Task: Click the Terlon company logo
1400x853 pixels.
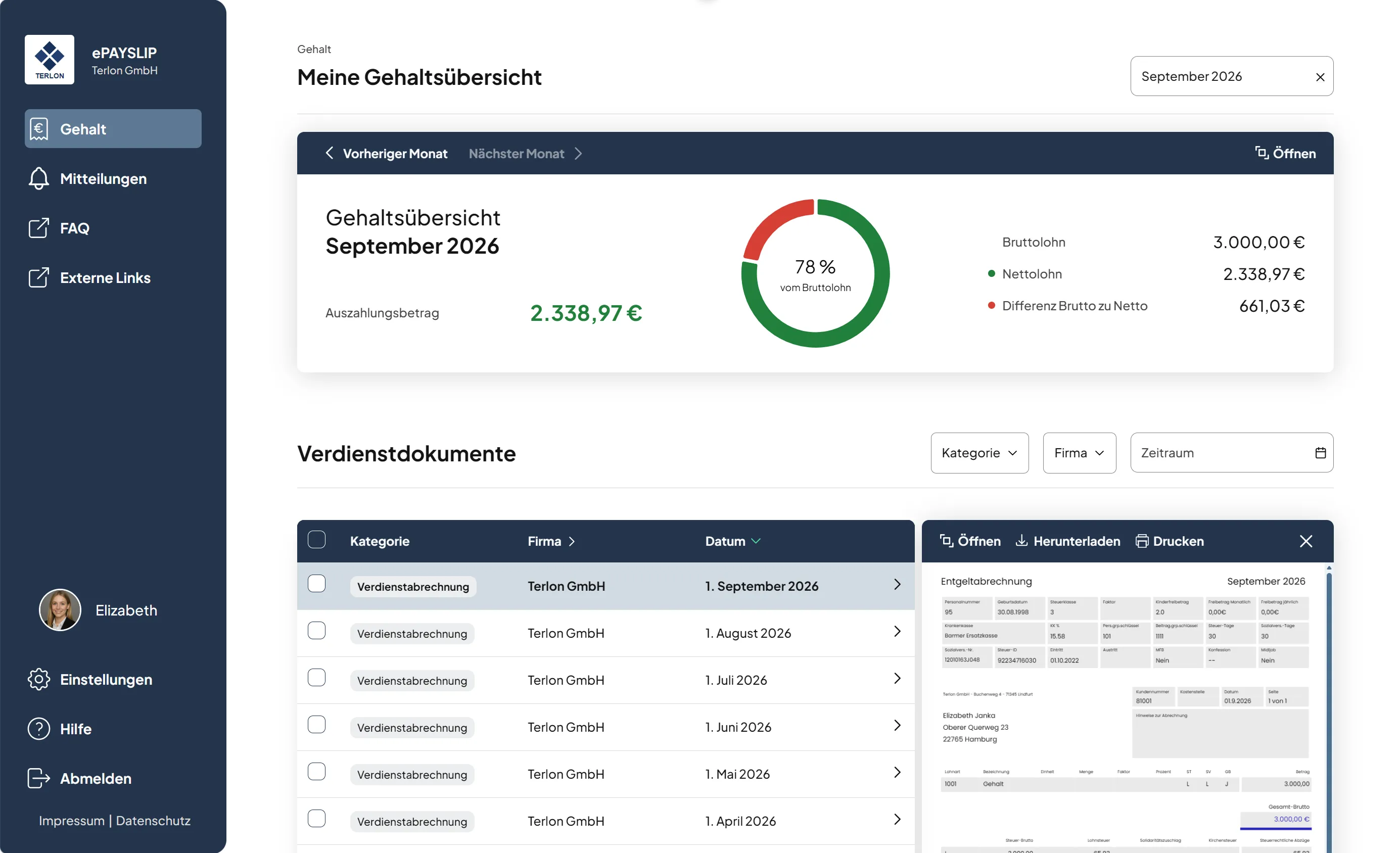Action: click(50, 60)
